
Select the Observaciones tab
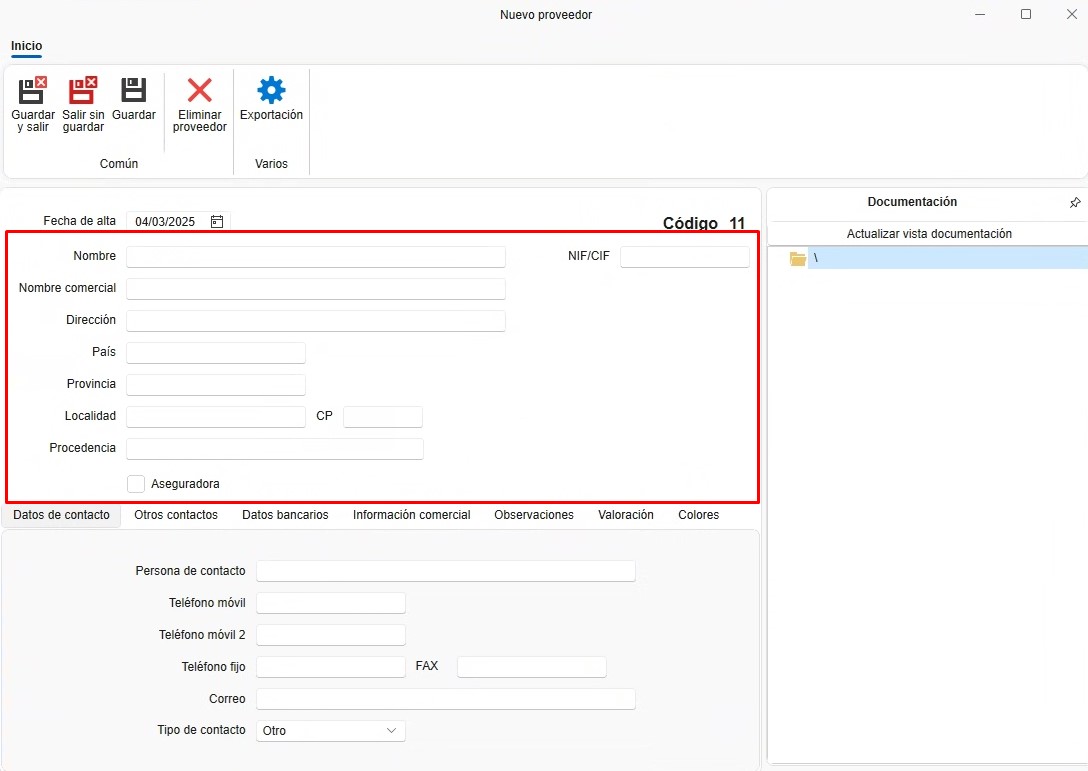534,515
